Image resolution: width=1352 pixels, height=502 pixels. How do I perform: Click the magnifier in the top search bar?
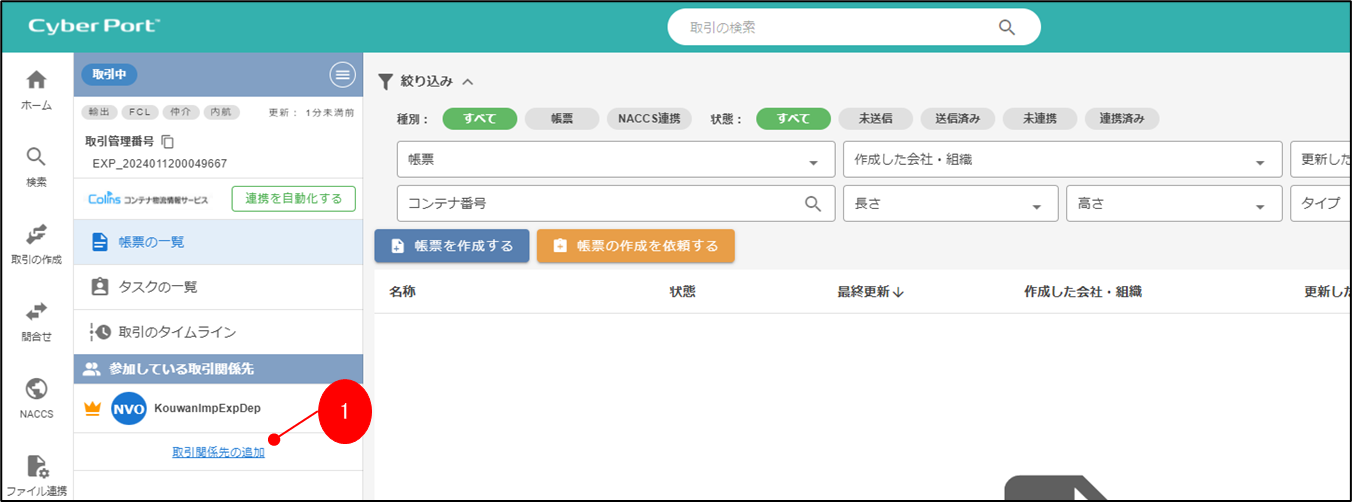coord(1007,27)
